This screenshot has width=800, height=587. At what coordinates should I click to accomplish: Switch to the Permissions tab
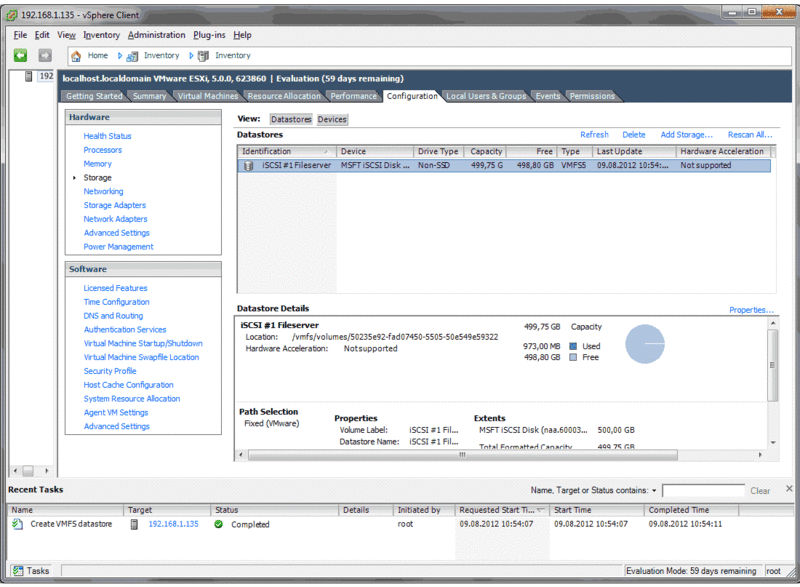point(592,96)
